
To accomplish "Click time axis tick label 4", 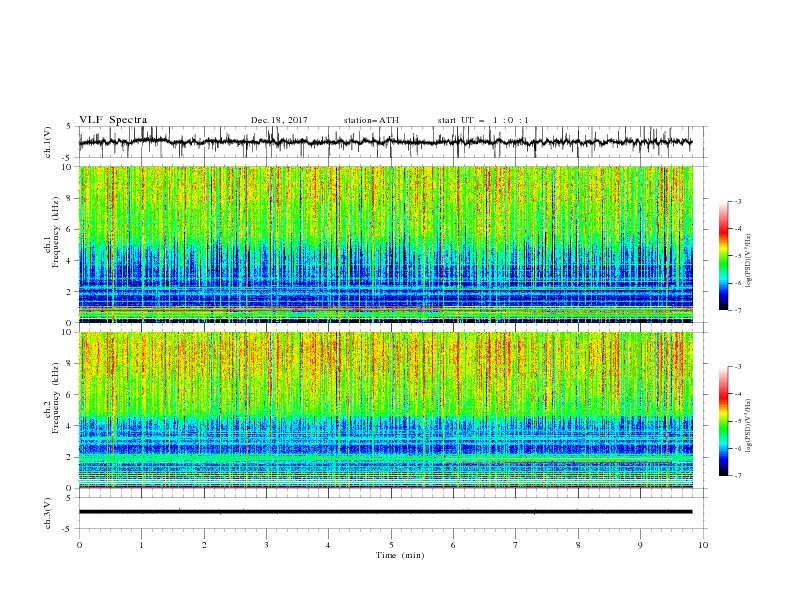I will [328, 545].
